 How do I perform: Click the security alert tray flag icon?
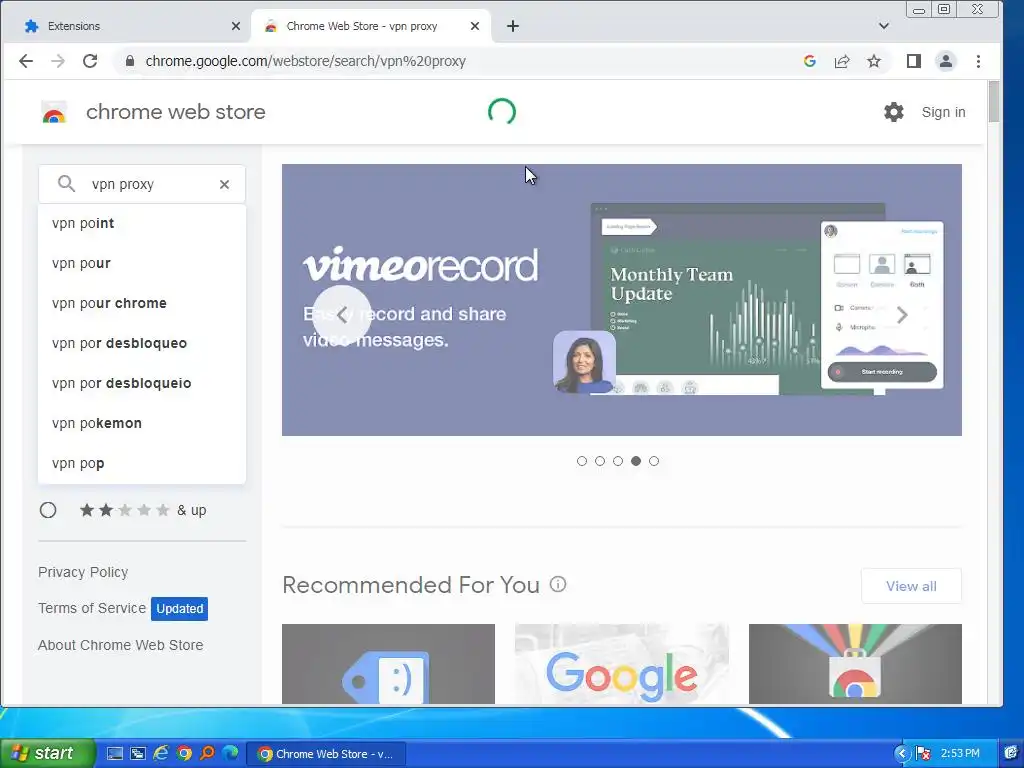click(923, 754)
